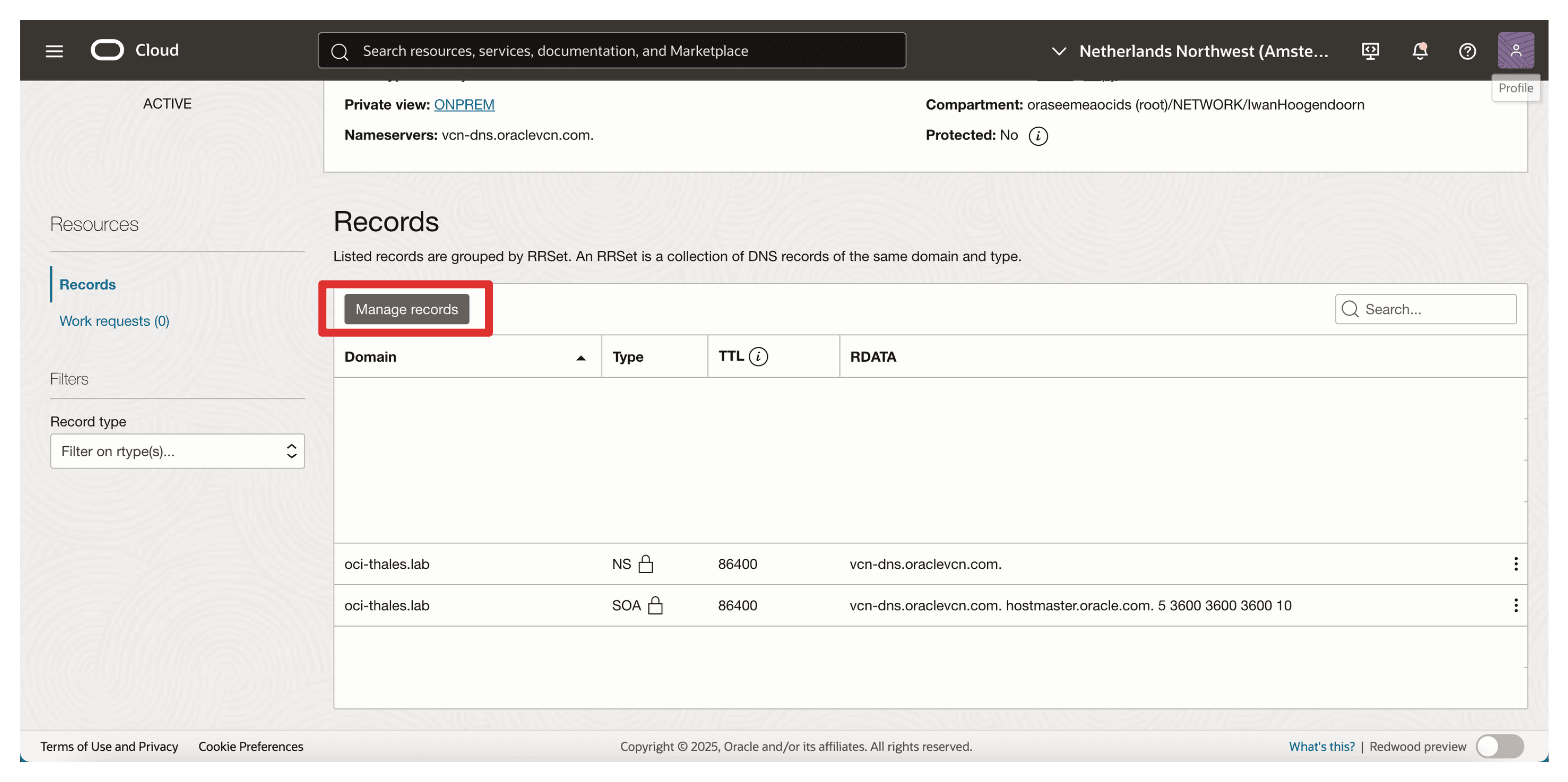Click the What's this? link
This screenshot has height=782, width=1568.
coord(1321,746)
